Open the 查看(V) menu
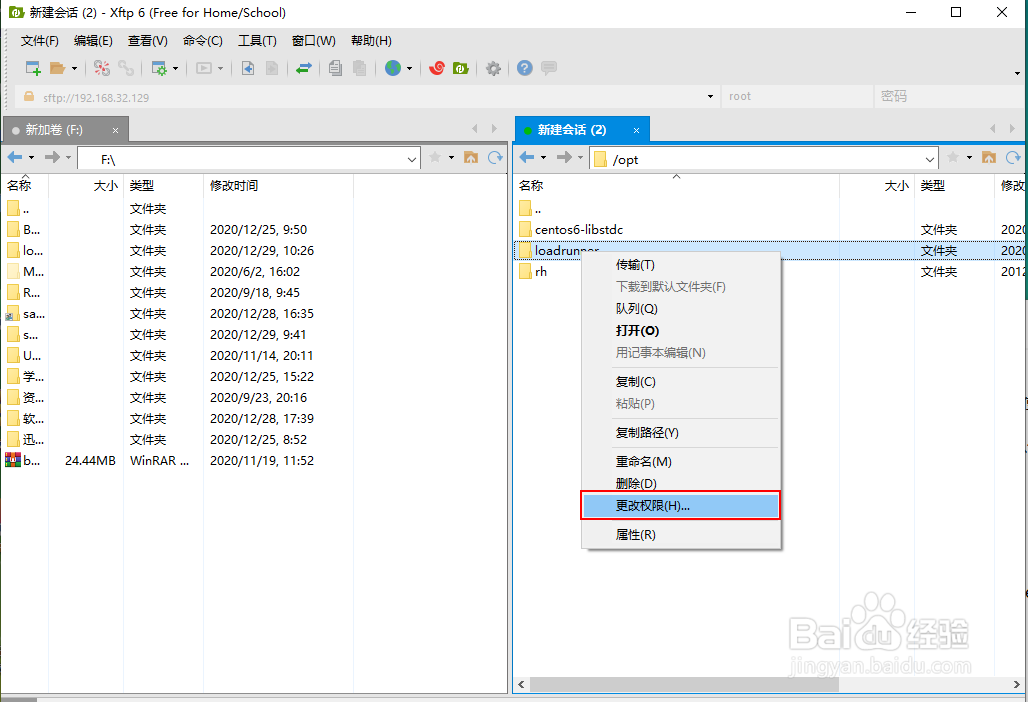This screenshot has width=1028, height=702. point(148,41)
